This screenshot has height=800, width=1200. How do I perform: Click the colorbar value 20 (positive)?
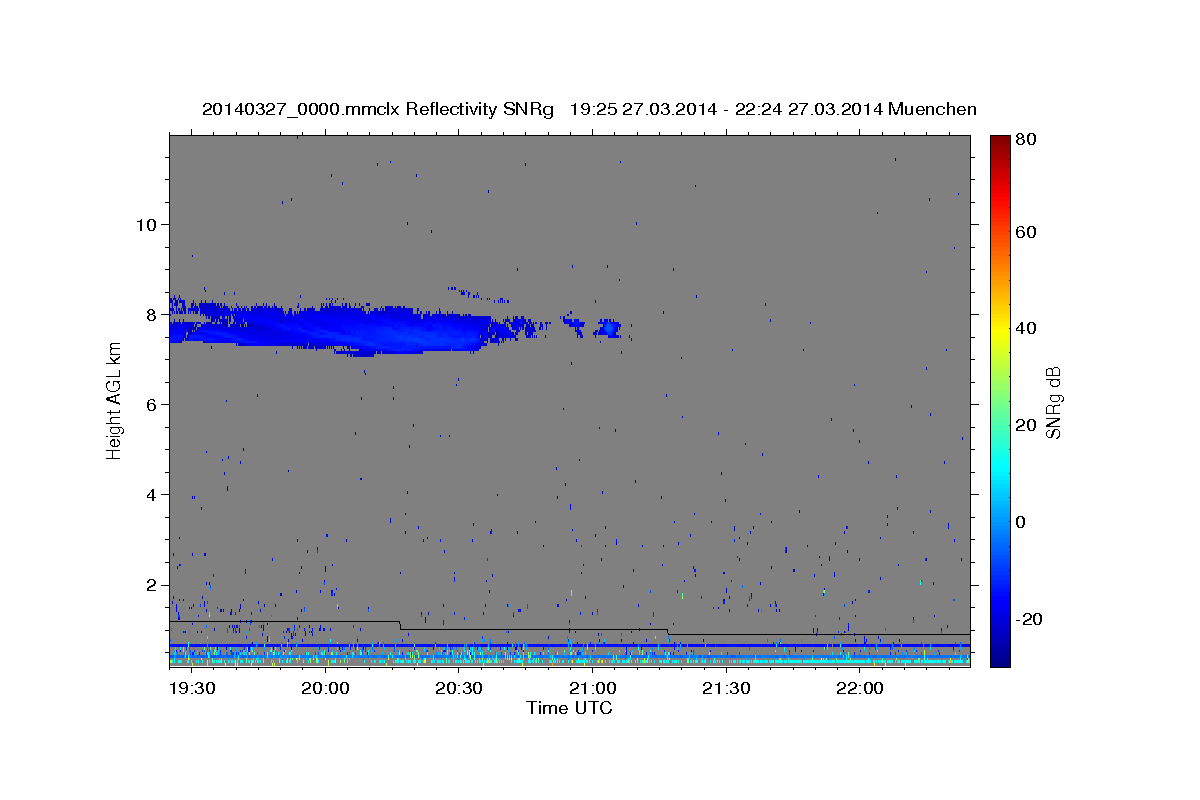coord(1025,425)
